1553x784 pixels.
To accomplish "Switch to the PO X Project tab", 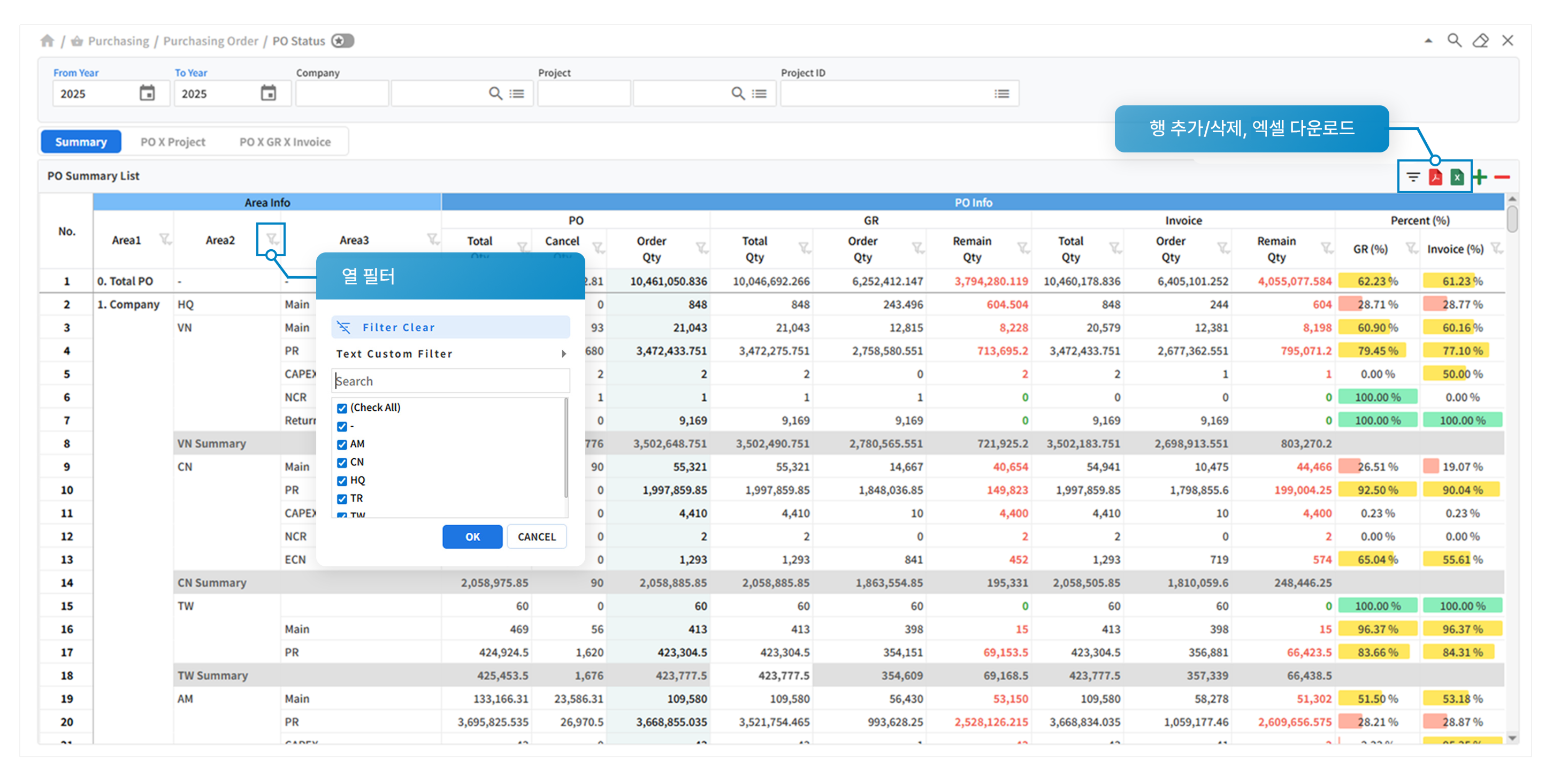I will coord(172,142).
